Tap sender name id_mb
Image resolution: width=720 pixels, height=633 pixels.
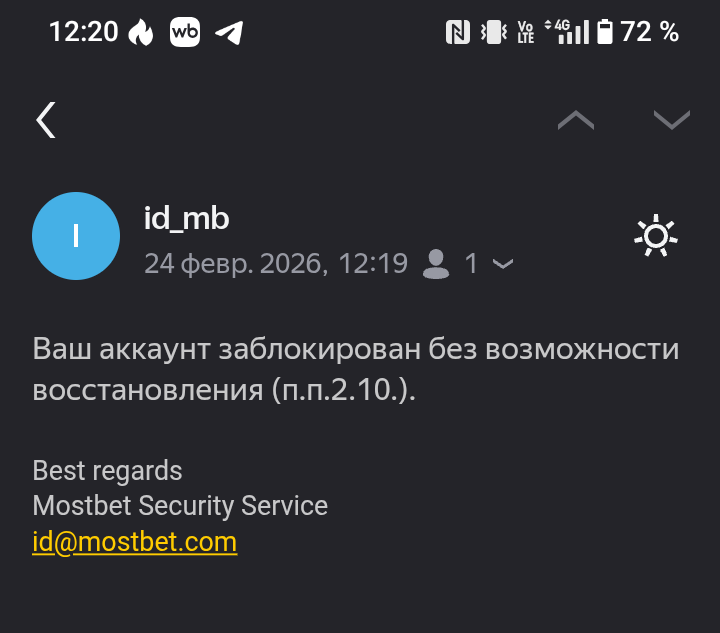point(187,218)
